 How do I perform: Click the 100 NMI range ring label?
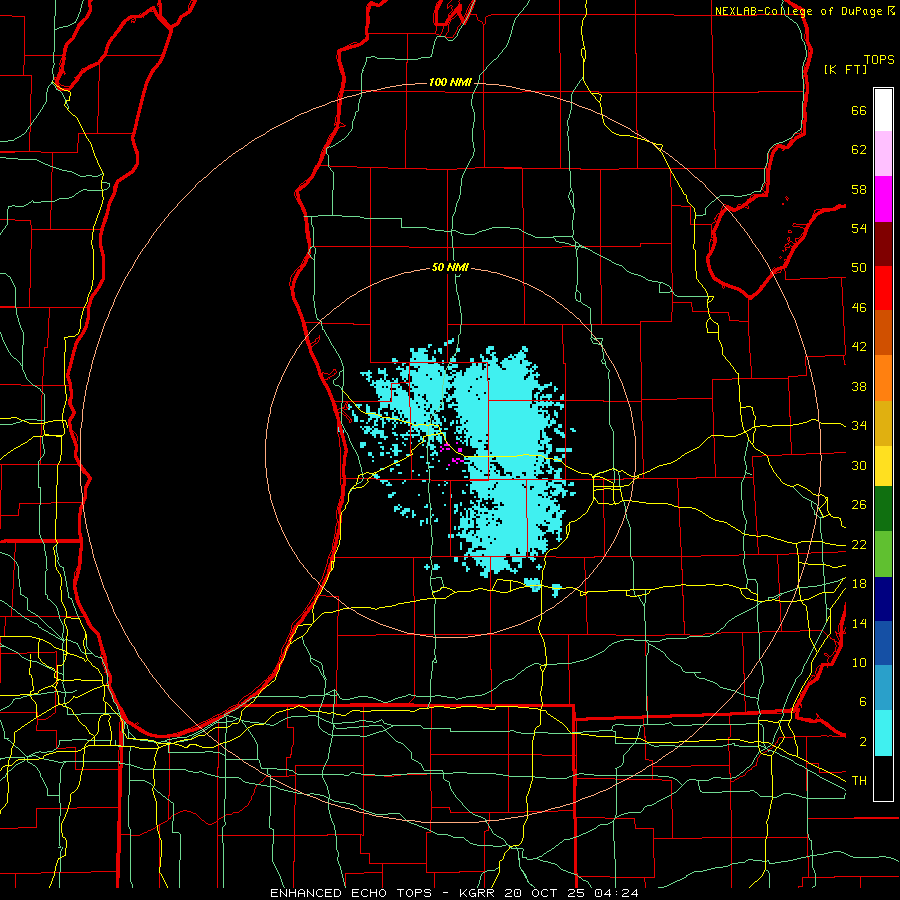click(x=450, y=83)
